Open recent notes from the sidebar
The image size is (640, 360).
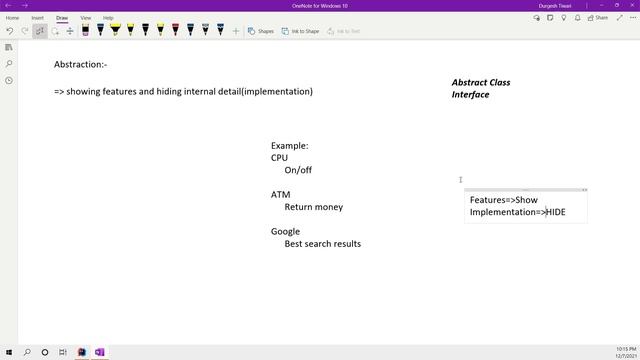click(x=9, y=80)
